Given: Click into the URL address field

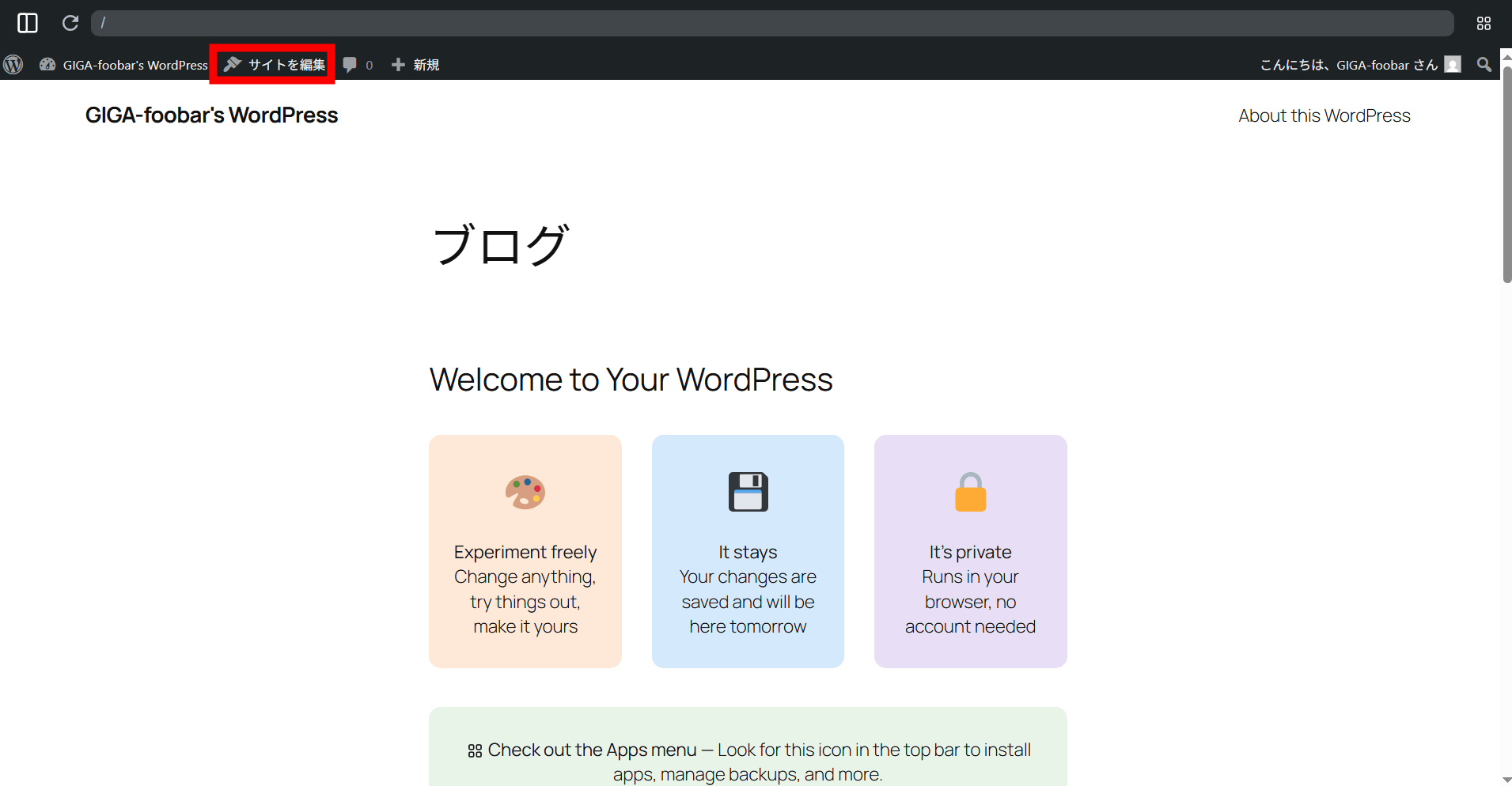Looking at the screenshot, I should point(771,23).
